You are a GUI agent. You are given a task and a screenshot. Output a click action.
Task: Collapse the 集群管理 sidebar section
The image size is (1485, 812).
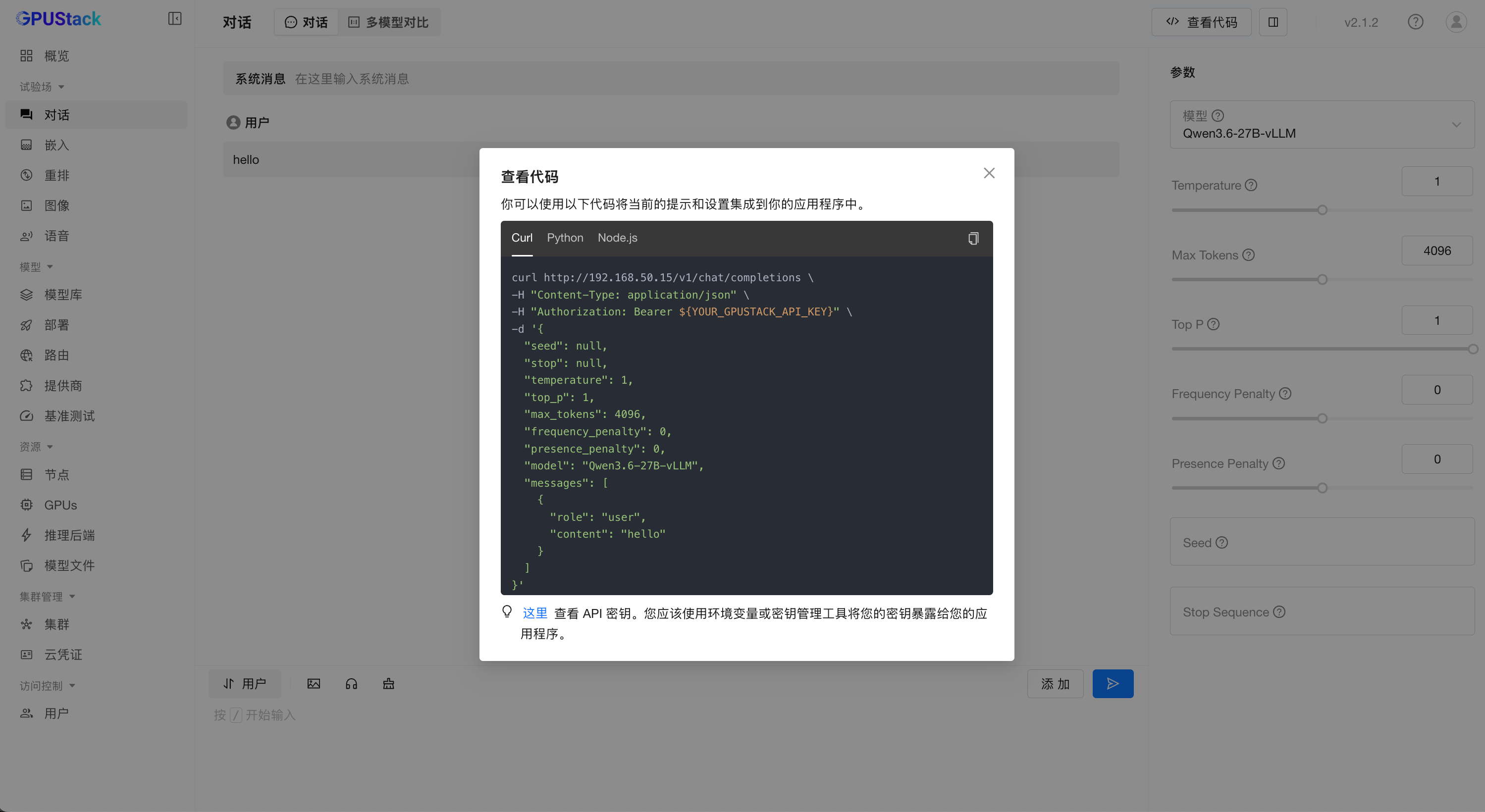[x=47, y=597]
